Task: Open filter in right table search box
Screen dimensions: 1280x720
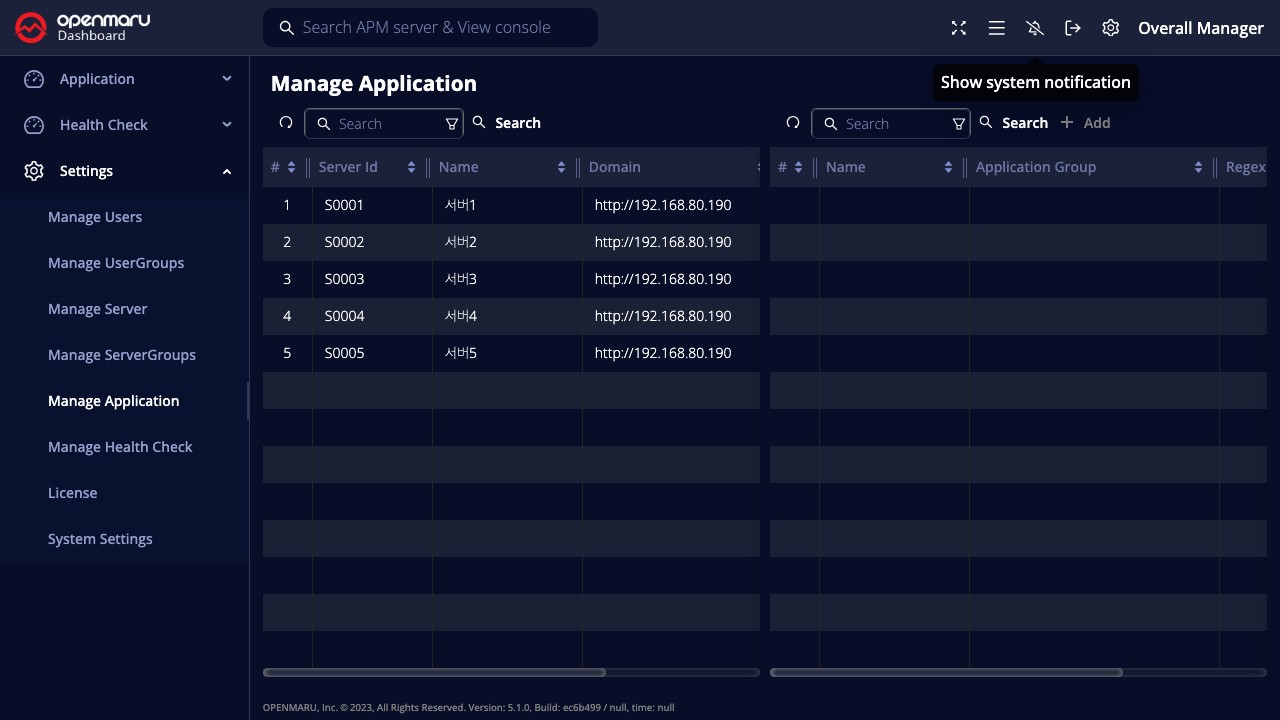Action: point(958,124)
